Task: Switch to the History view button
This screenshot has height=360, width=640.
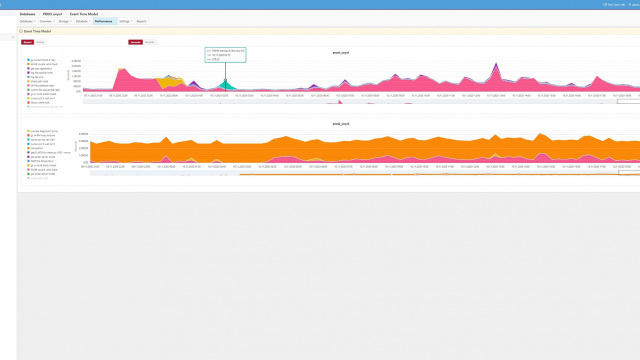Action: (40, 42)
